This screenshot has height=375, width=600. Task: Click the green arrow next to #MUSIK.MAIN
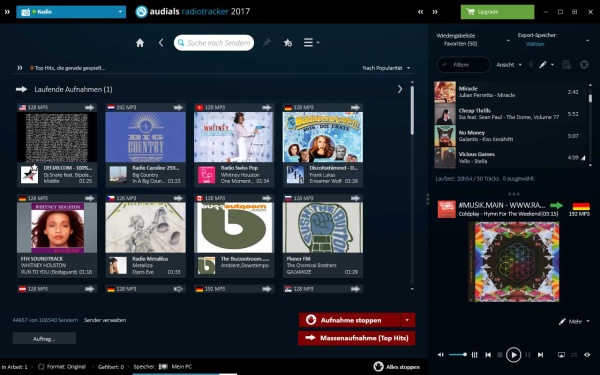pos(556,205)
